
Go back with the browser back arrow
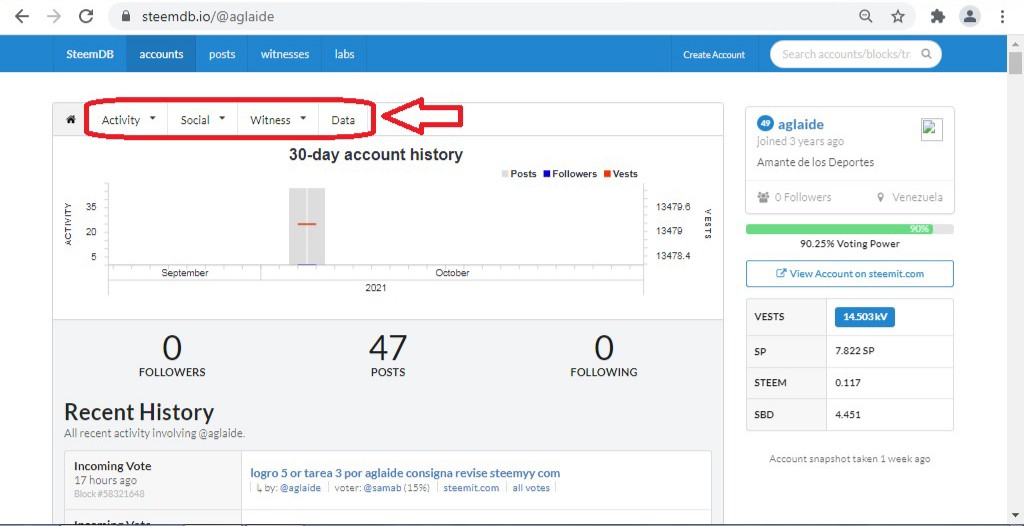[x=22, y=17]
